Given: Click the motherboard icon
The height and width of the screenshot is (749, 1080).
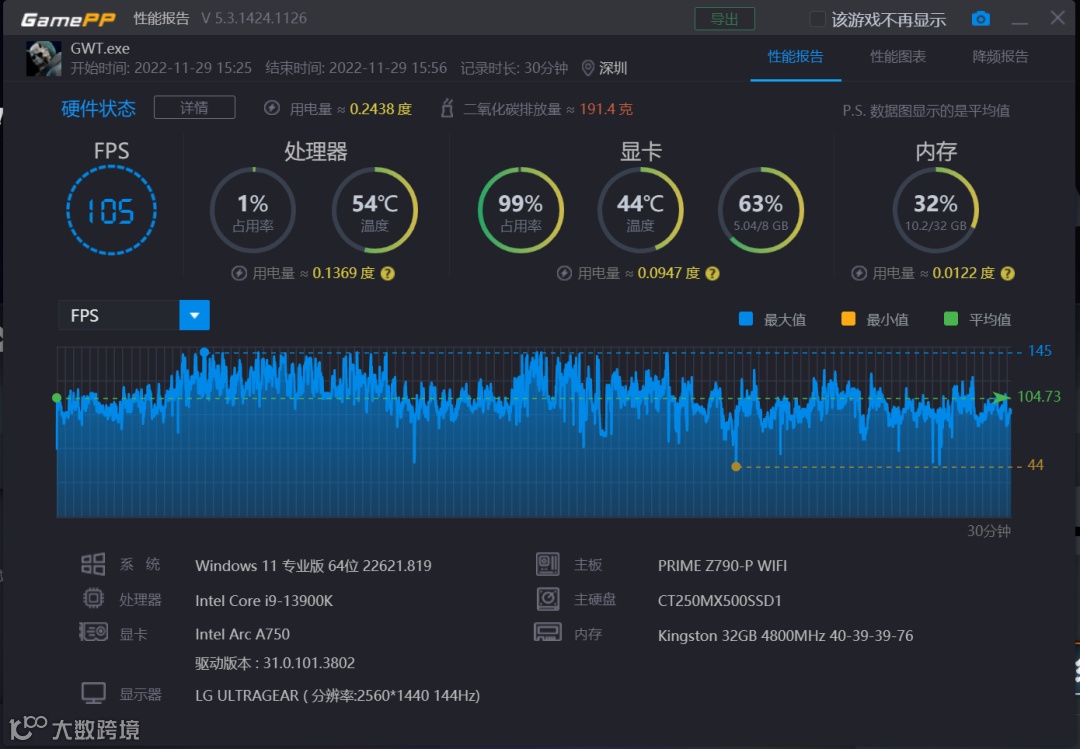Looking at the screenshot, I should click(548, 564).
